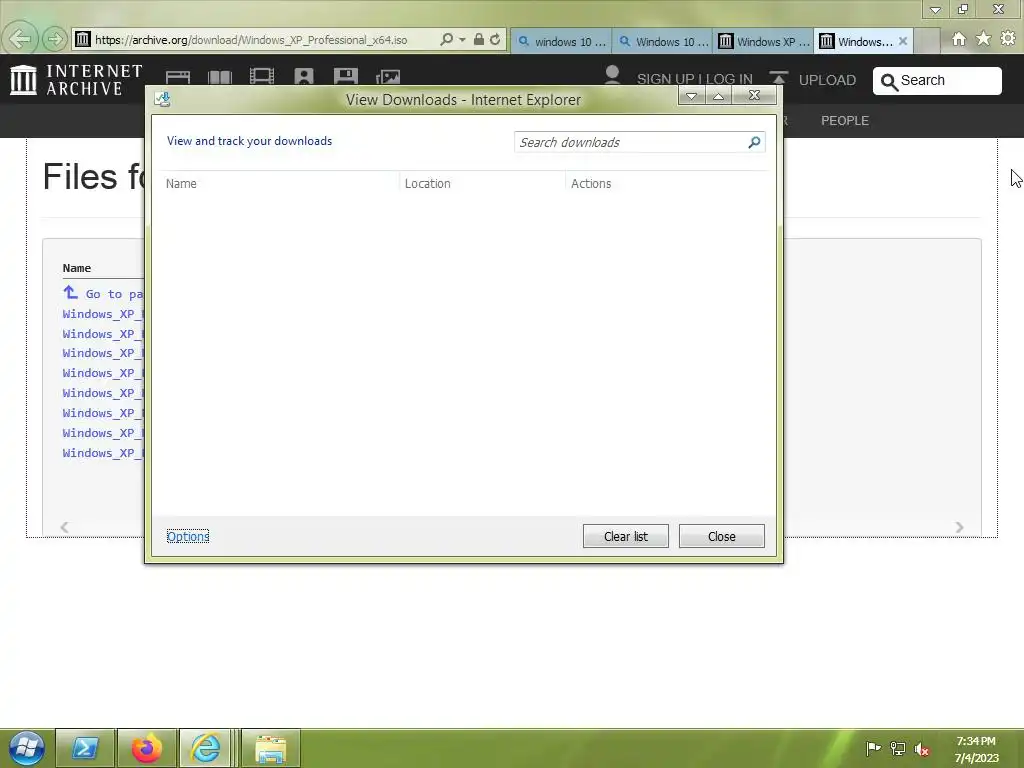This screenshot has width=1024, height=768.
Task: Switch to the first 'windows 10' tab
Action: 561,41
